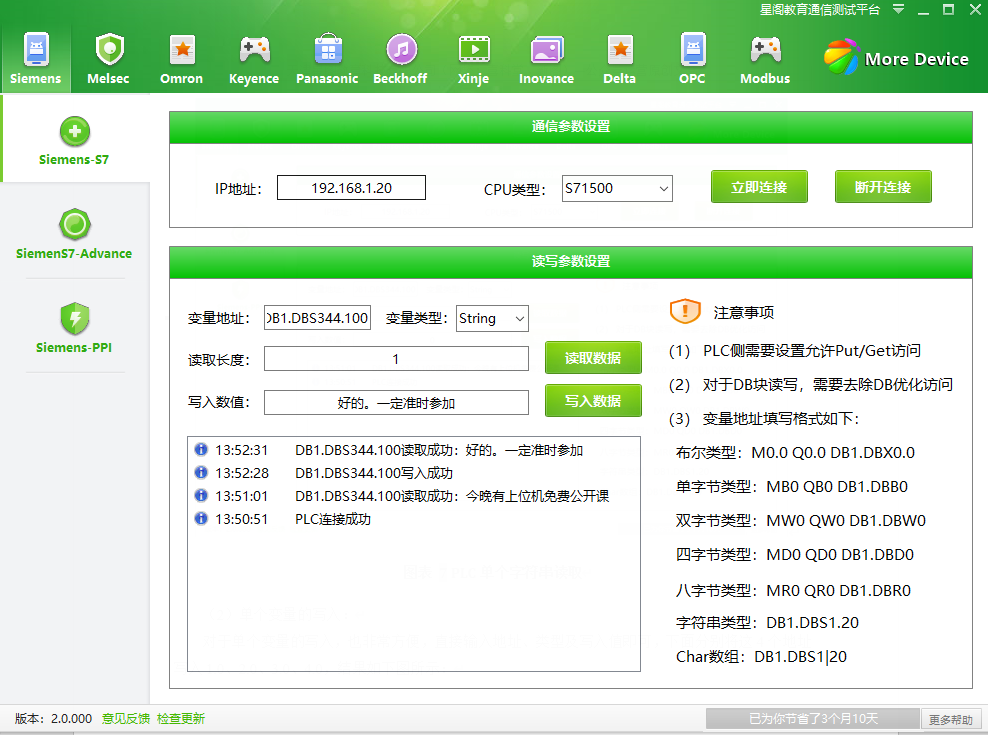Click the 读写参数设置 panel header
The width and height of the screenshot is (988, 735).
[571, 262]
